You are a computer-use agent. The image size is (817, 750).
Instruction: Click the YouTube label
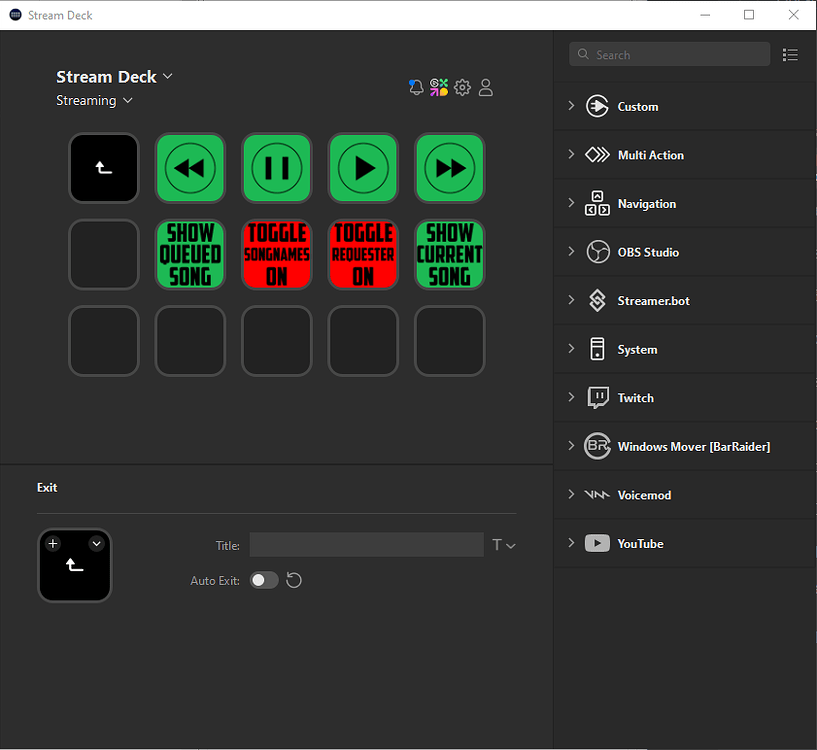pyautogui.click(x=640, y=544)
